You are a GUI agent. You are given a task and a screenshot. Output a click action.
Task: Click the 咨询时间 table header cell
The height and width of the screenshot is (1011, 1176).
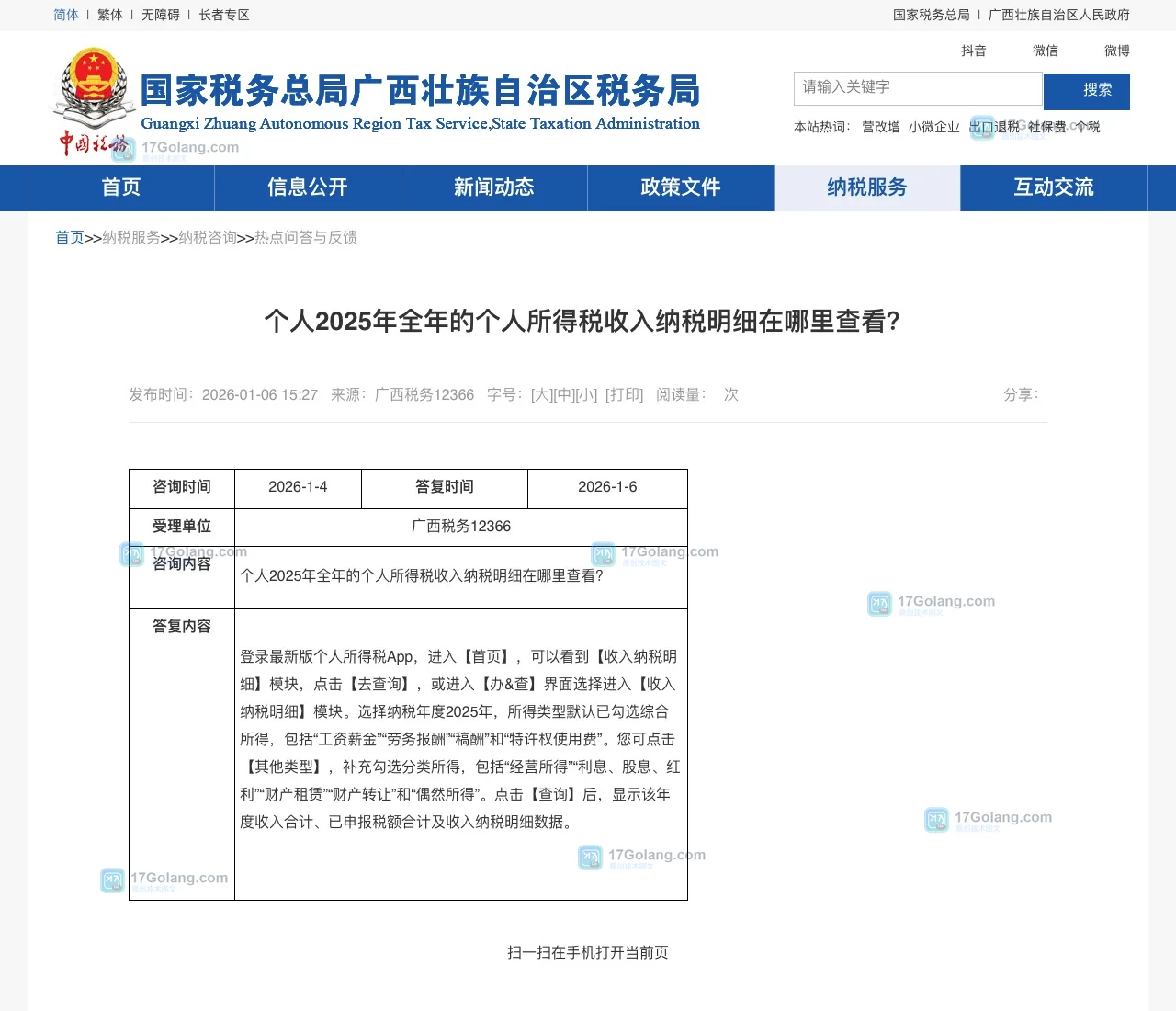(182, 487)
